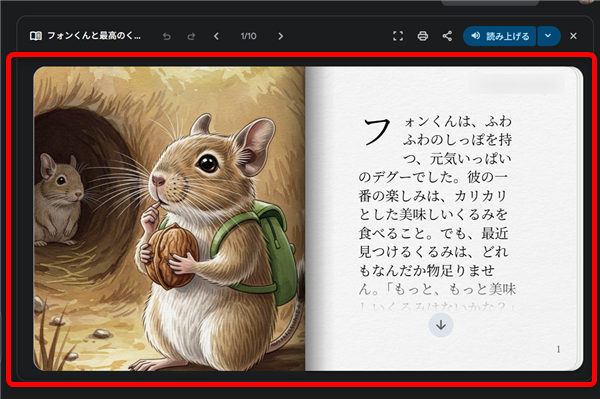Click the 読み上げる read-aloud button
Image resolution: width=600 pixels, height=399 pixels.
[x=499, y=36]
